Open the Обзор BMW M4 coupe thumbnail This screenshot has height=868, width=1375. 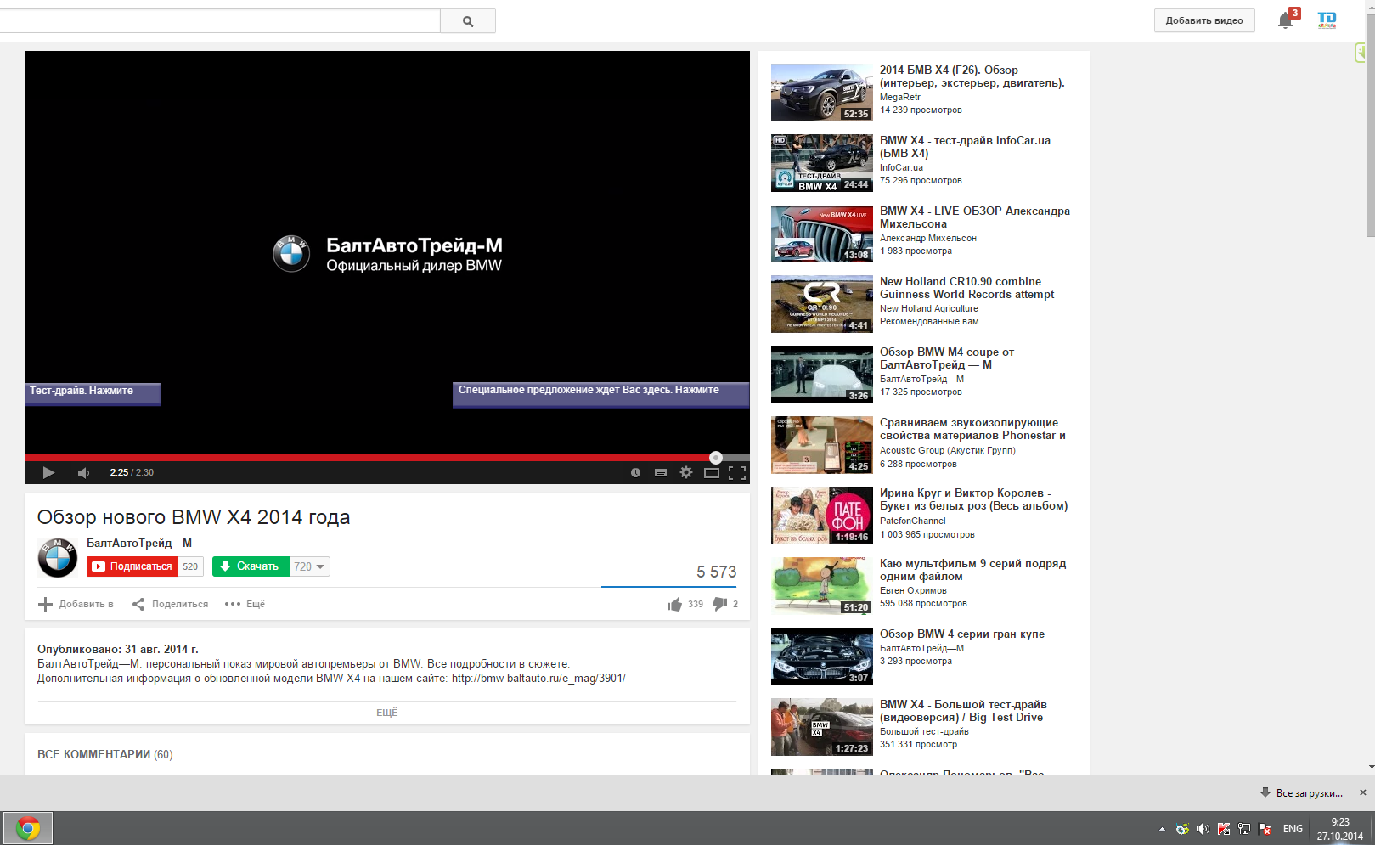point(821,375)
